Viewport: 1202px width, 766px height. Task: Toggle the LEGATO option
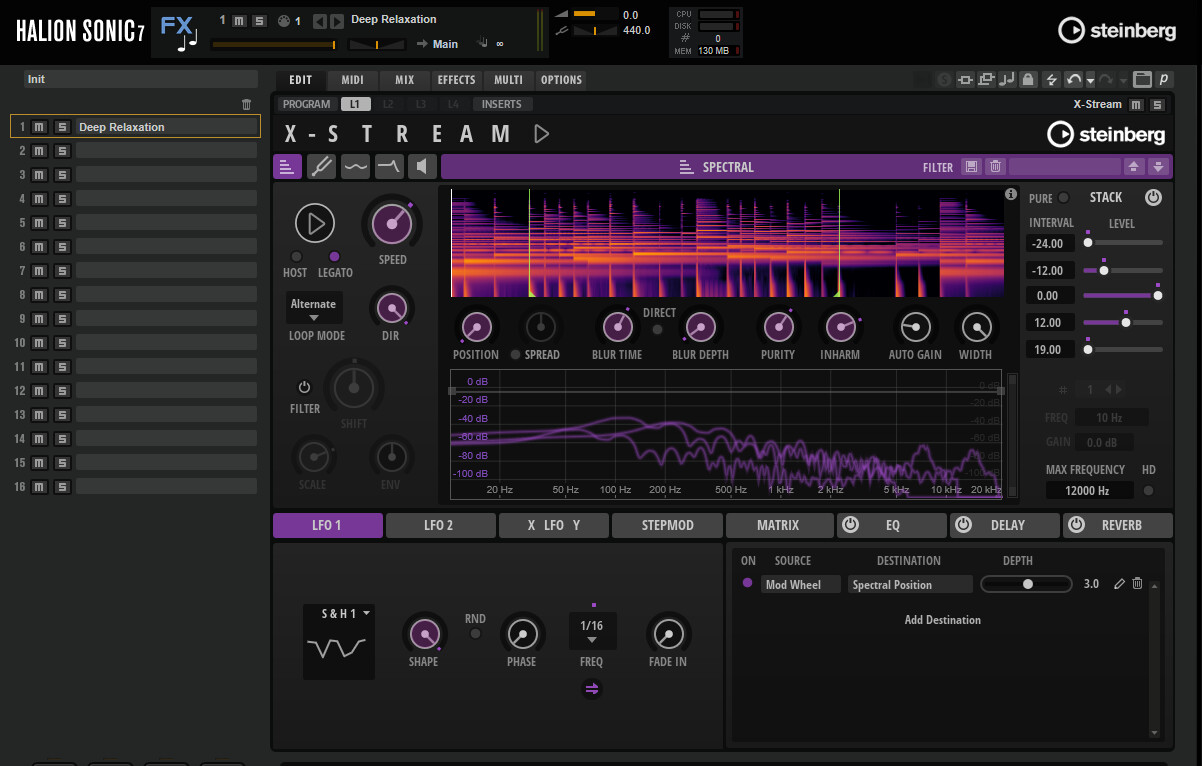click(335, 257)
